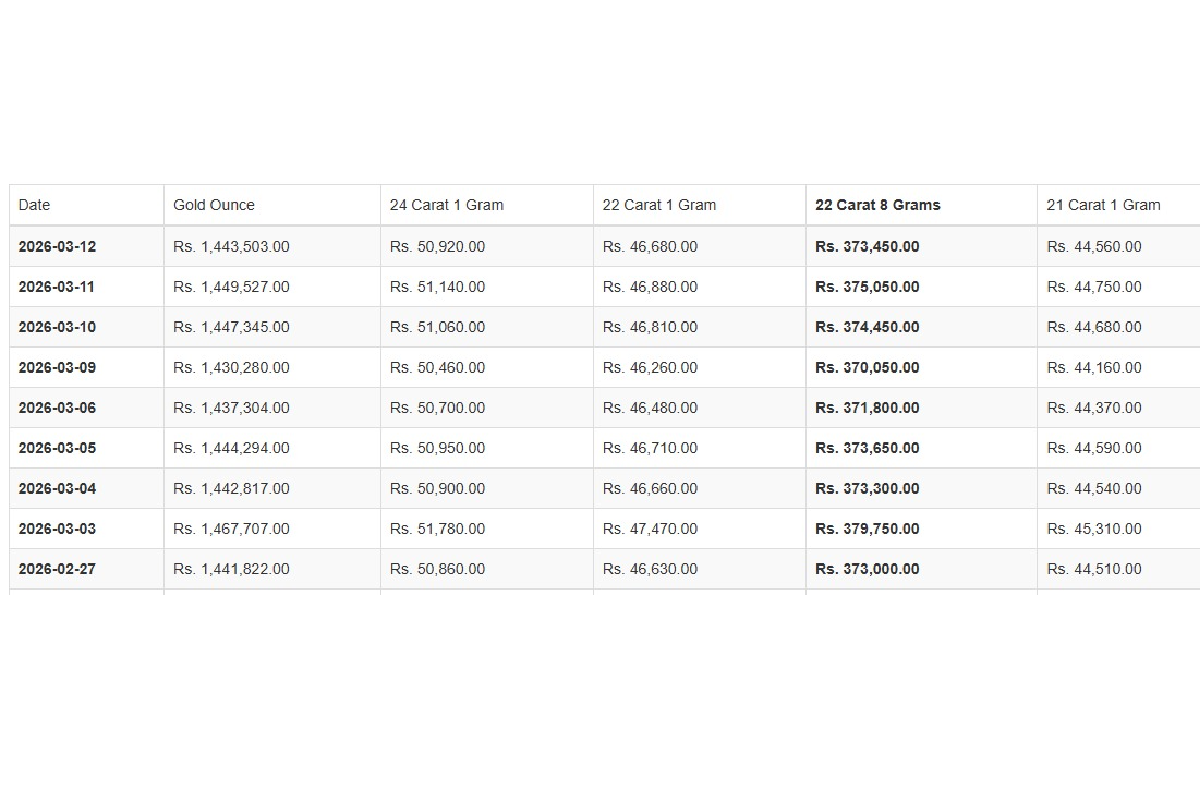Viewport: 1200px width, 800px height.
Task: Click the 22 Carat 8 Grams header
Action: (877, 205)
